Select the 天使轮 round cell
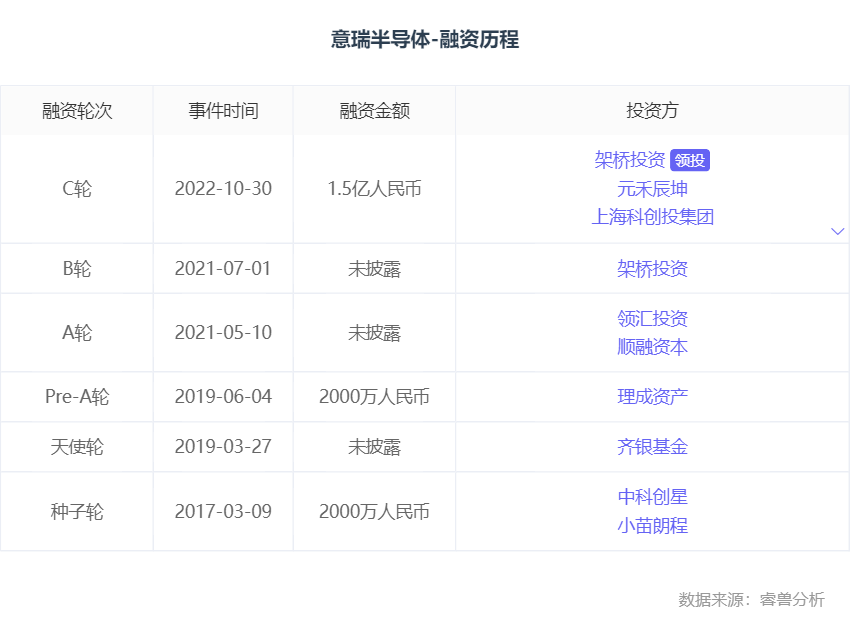This screenshot has height=642, width=850. pos(77,447)
